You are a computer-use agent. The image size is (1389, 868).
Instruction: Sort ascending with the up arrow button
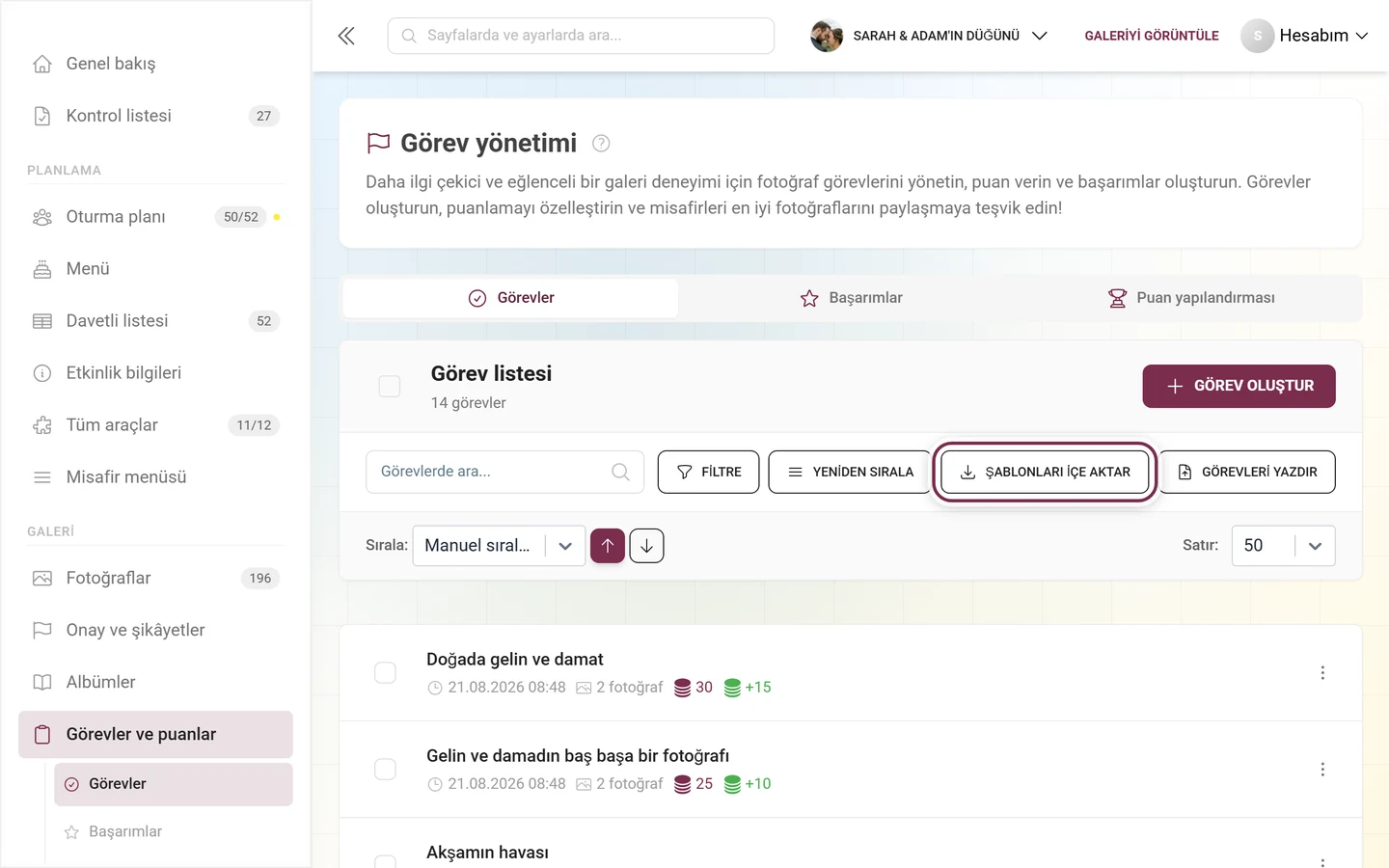608,546
